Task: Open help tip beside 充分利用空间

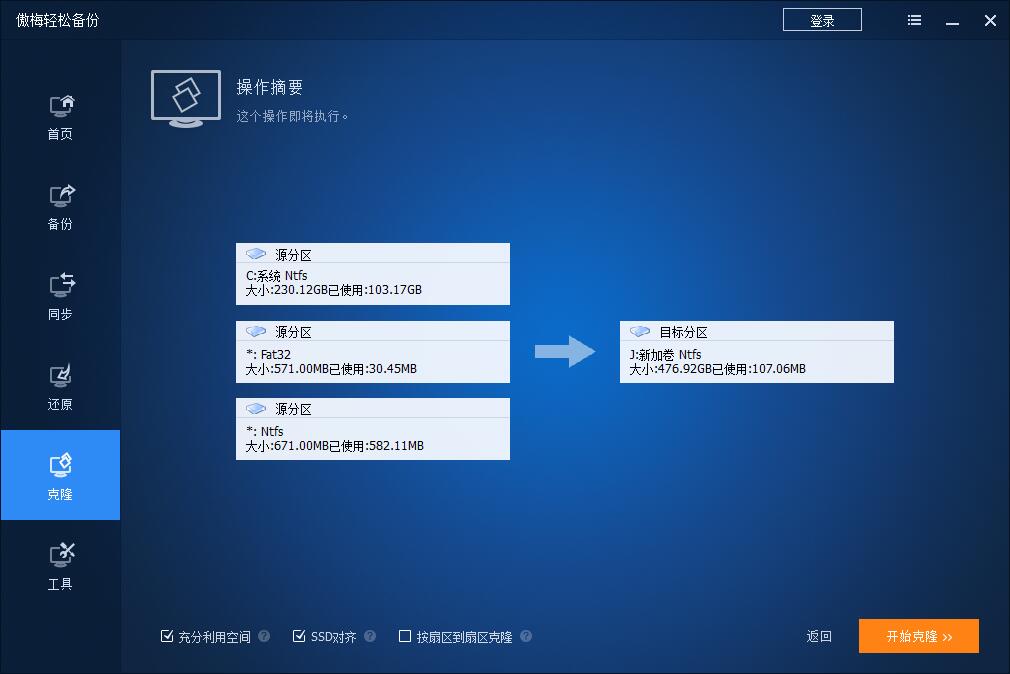Action: [262, 636]
